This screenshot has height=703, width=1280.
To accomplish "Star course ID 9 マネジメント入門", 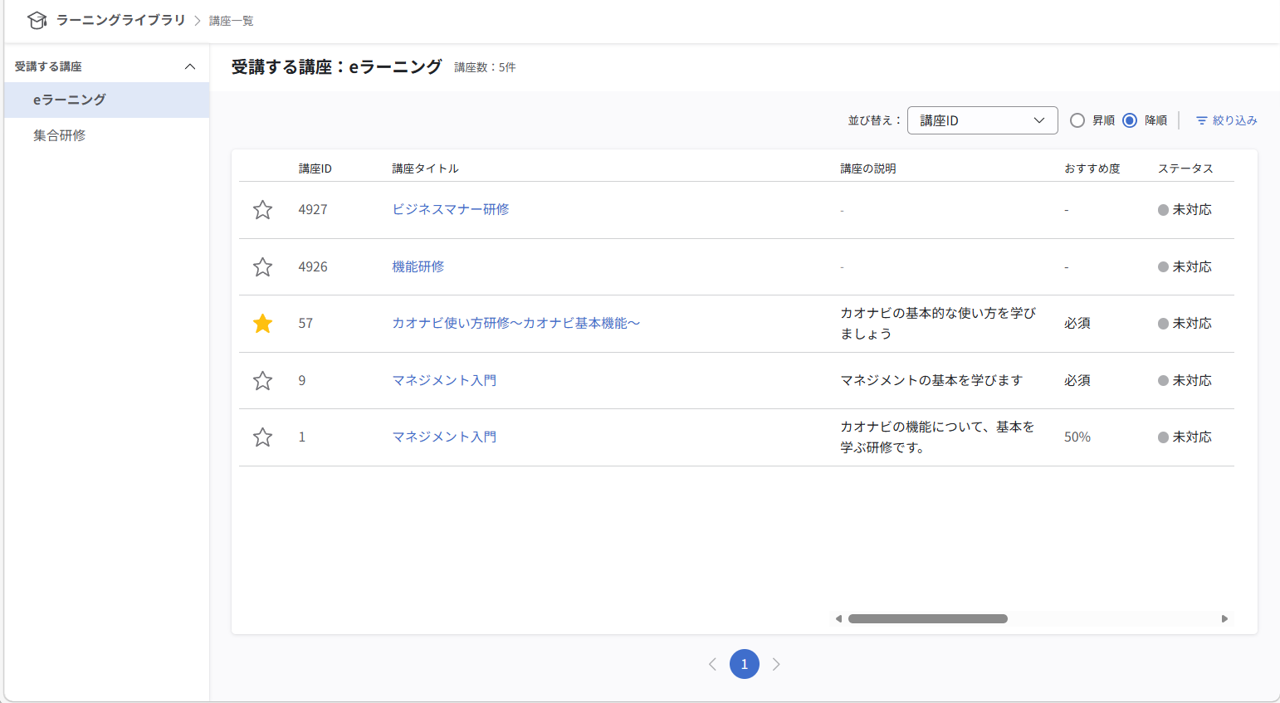I will coord(262,381).
